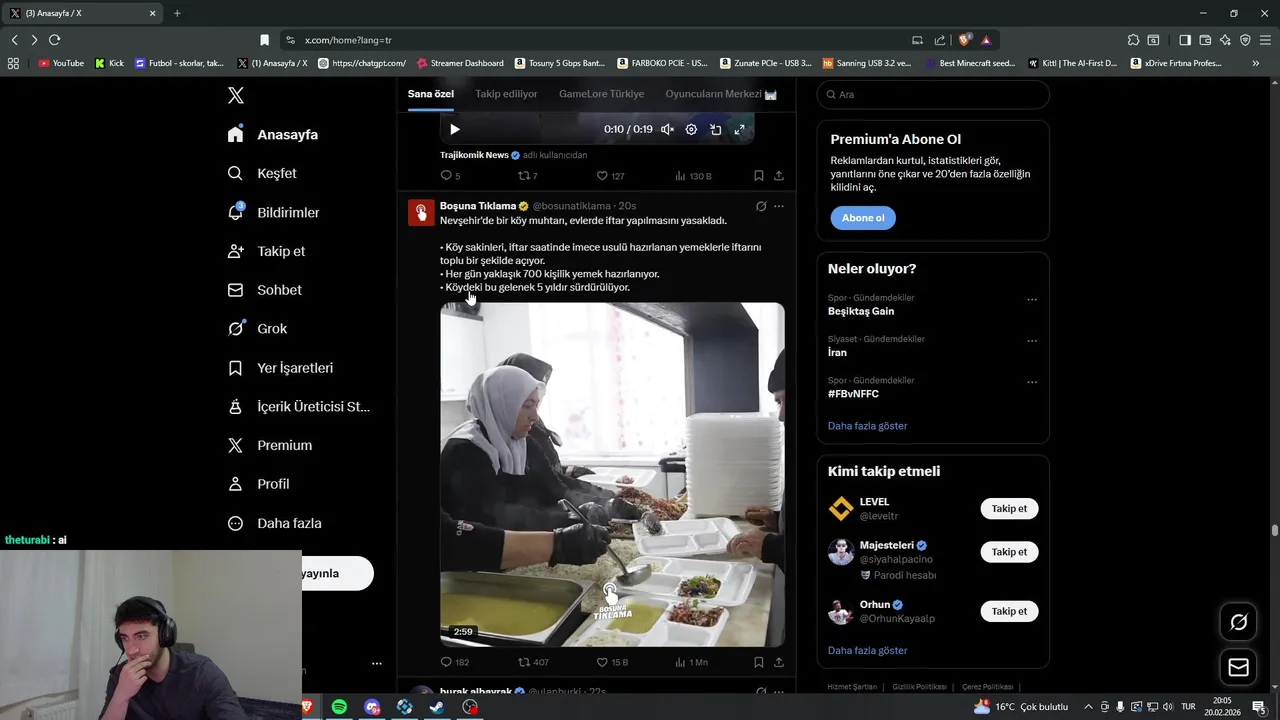Expand Daha fazla menu in sidebar

[x=274, y=523]
